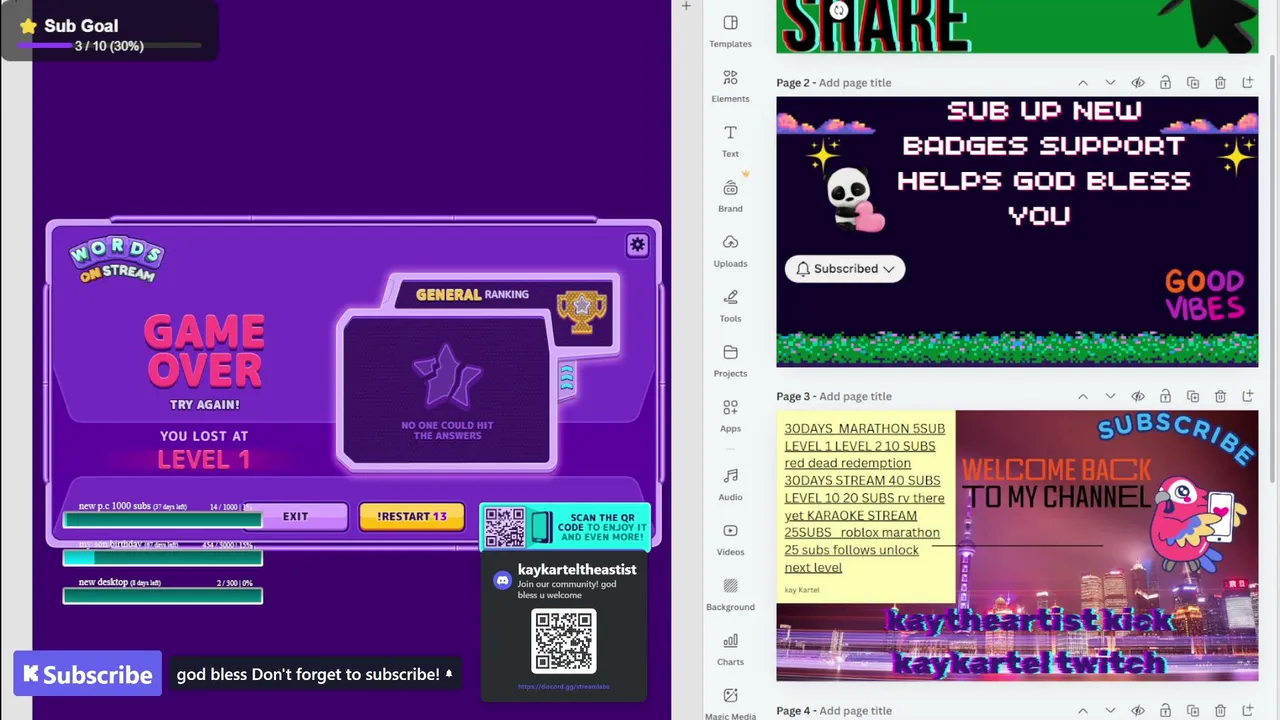Open the Subscribed dropdown on Page 2
1280x720 pixels.
coord(845,269)
